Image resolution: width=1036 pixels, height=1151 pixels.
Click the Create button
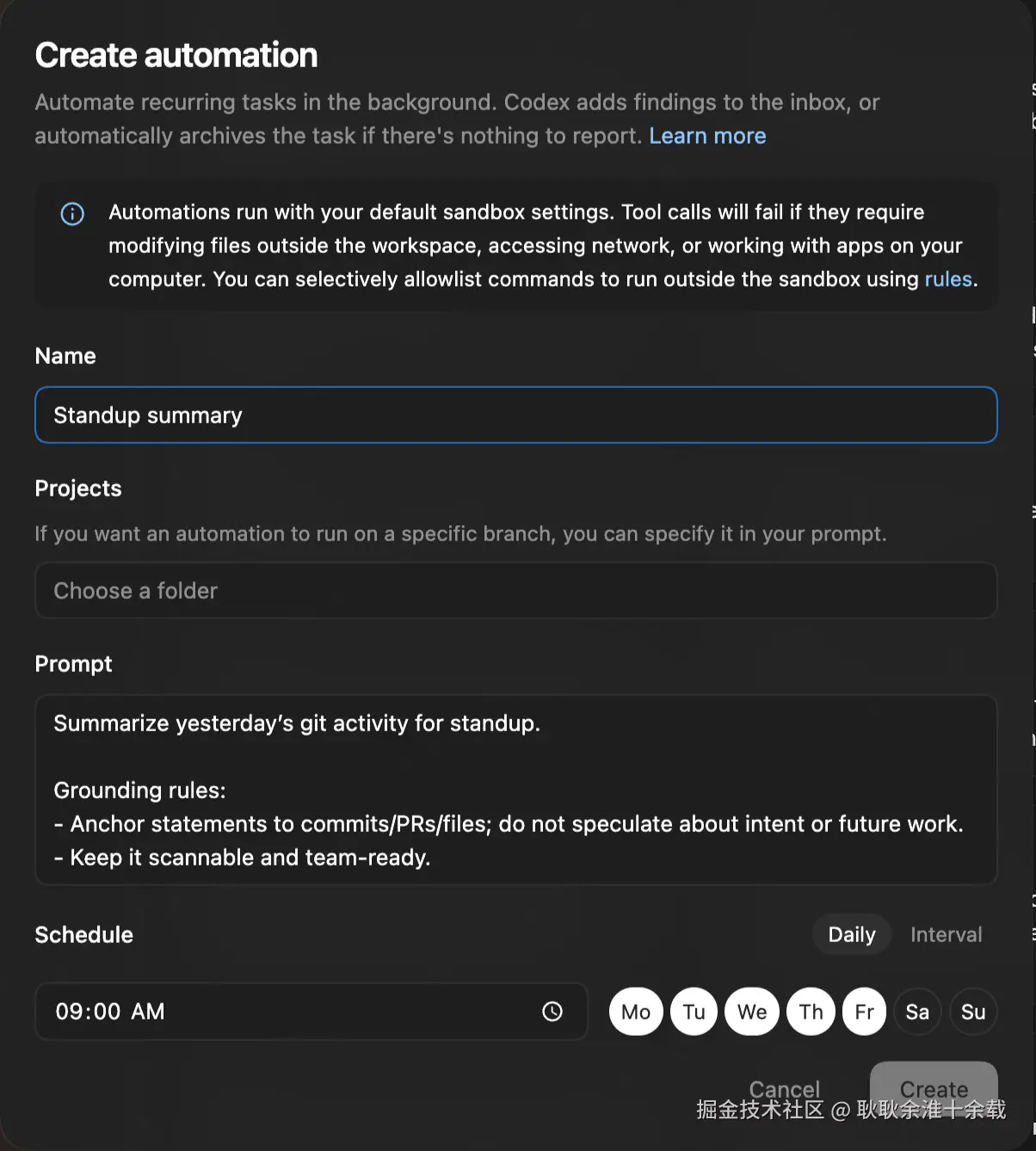pos(934,1089)
